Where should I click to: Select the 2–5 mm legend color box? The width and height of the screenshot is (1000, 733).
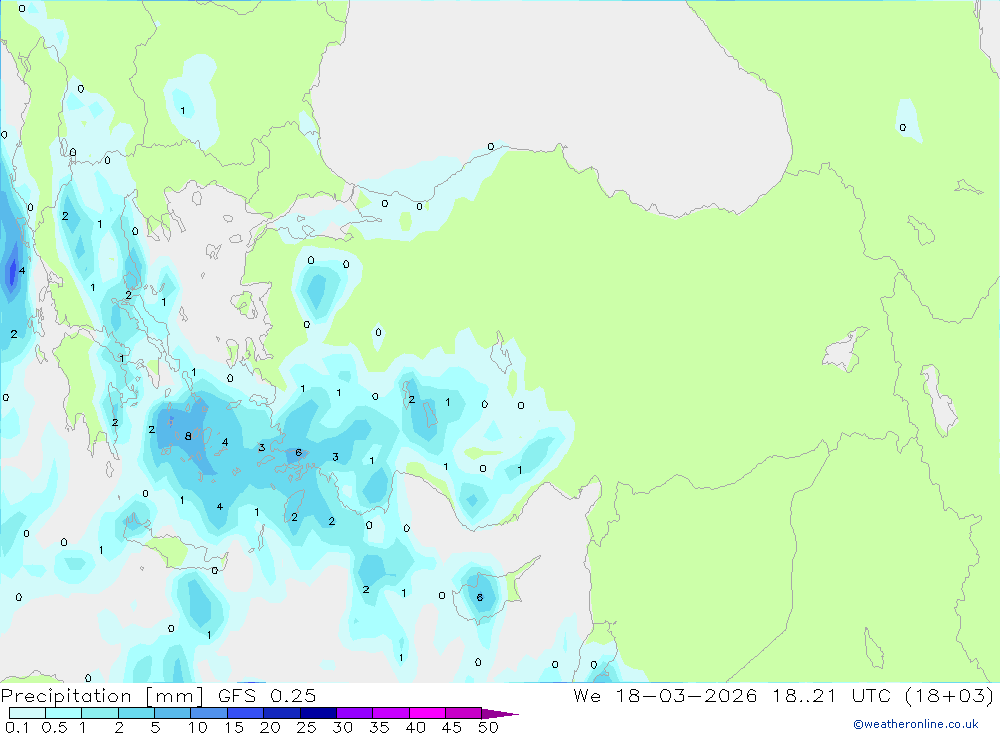coord(136,713)
